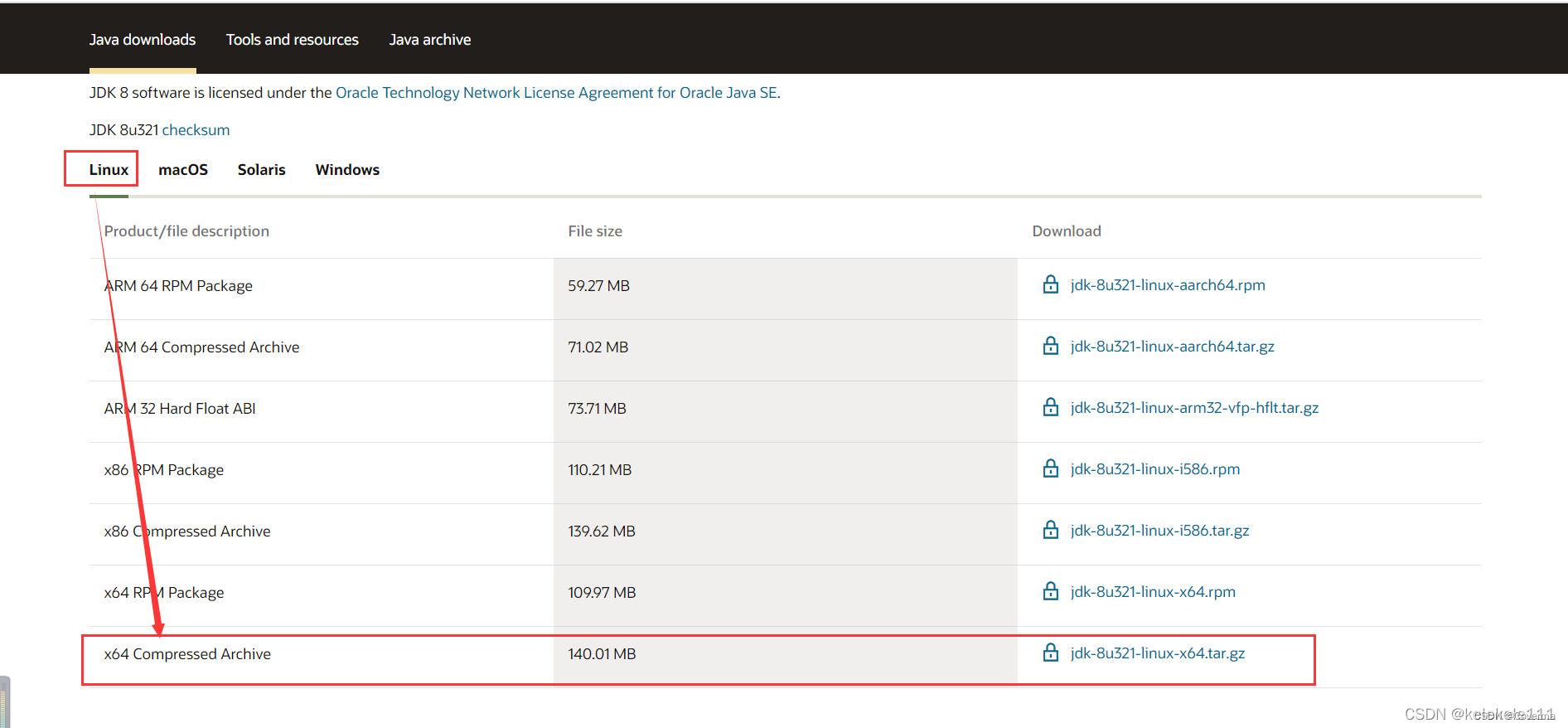Viewport: 1568px width, 728px height.
Task: Switch to the macOS platform tab
Action: (183, 169)
